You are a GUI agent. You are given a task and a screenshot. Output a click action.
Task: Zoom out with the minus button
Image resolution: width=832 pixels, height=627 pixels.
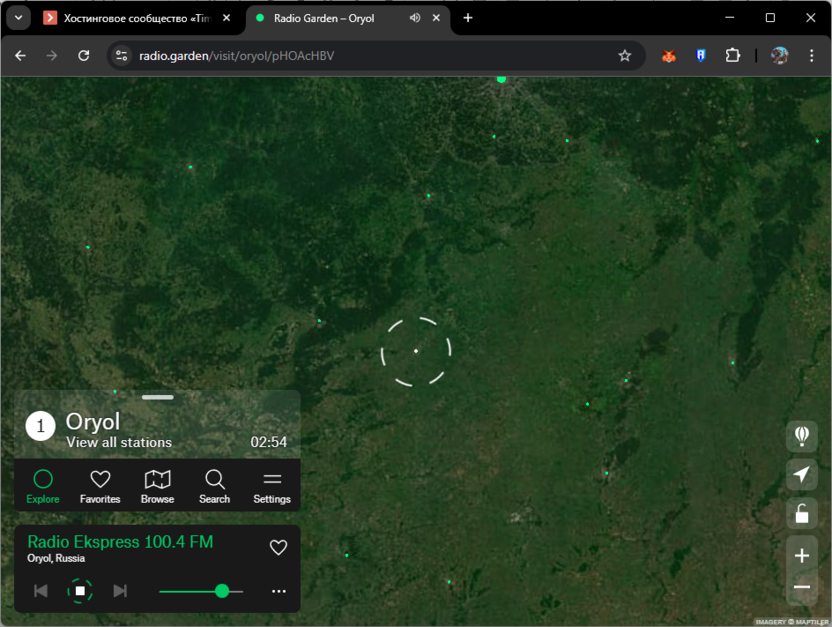(x=801, y=587)
